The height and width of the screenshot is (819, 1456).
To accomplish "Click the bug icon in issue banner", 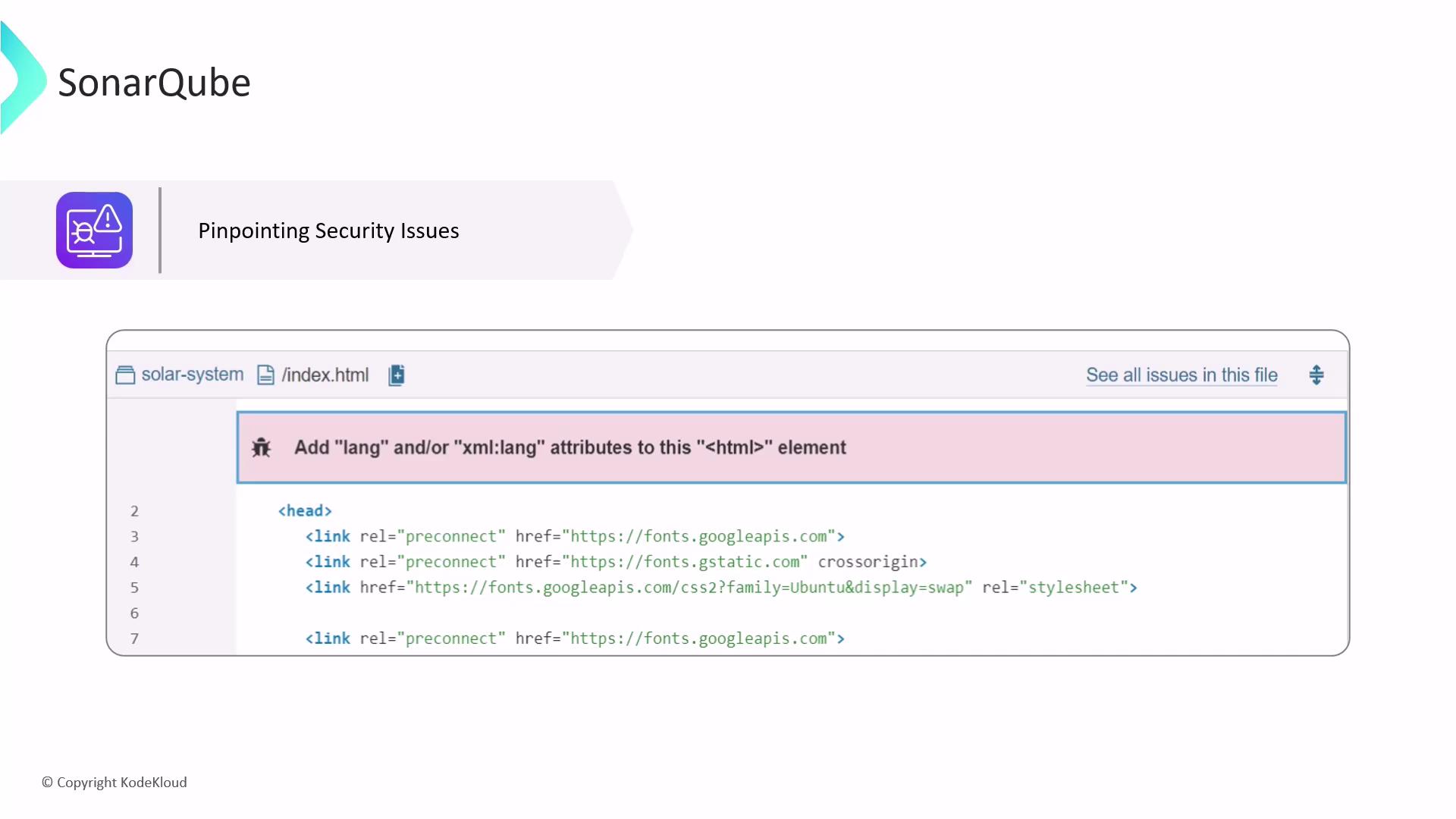I will tap(261, 447).
